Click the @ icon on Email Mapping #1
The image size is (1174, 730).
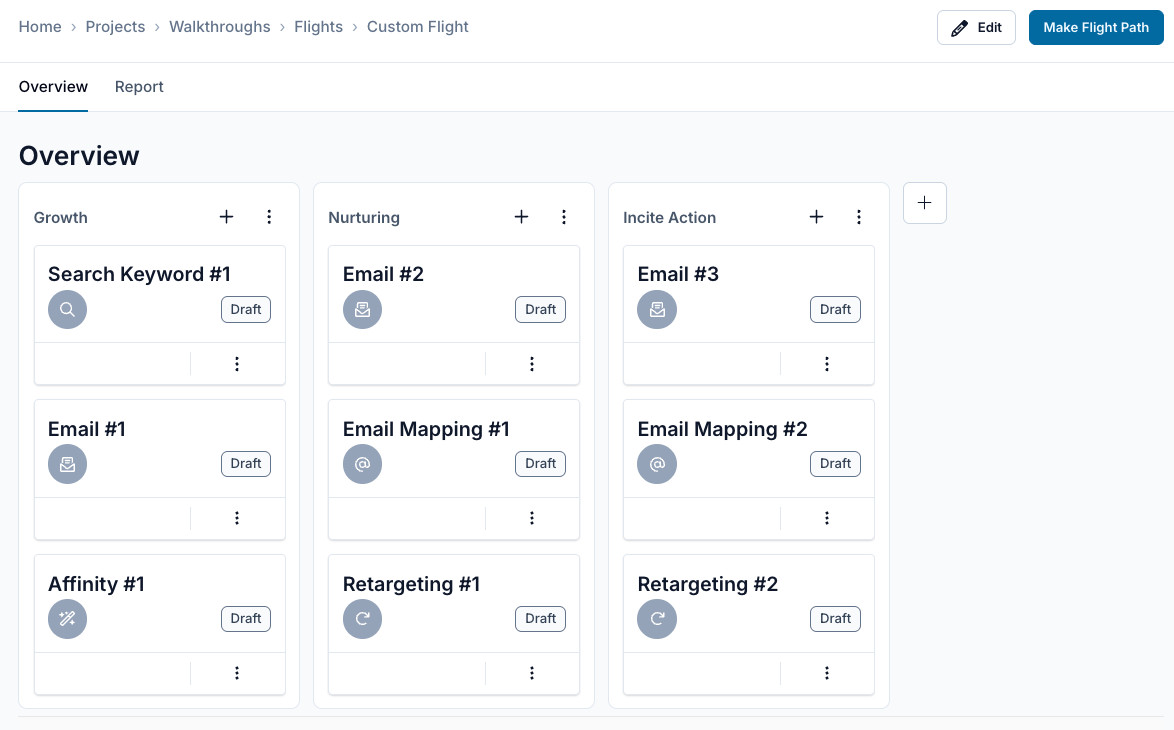[362, 464]
